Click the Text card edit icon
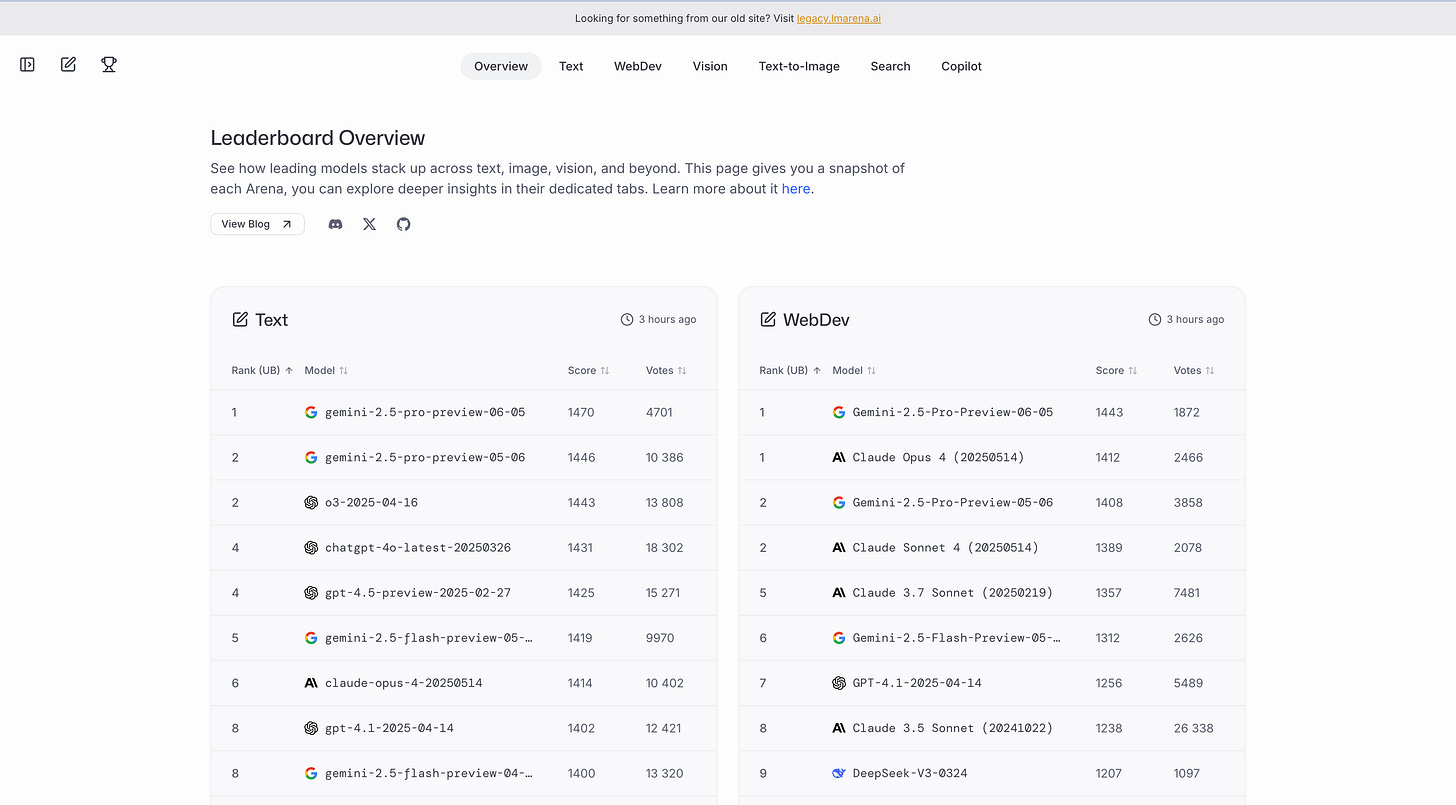This screenshot has width=1456, height=805. [240, 320]
